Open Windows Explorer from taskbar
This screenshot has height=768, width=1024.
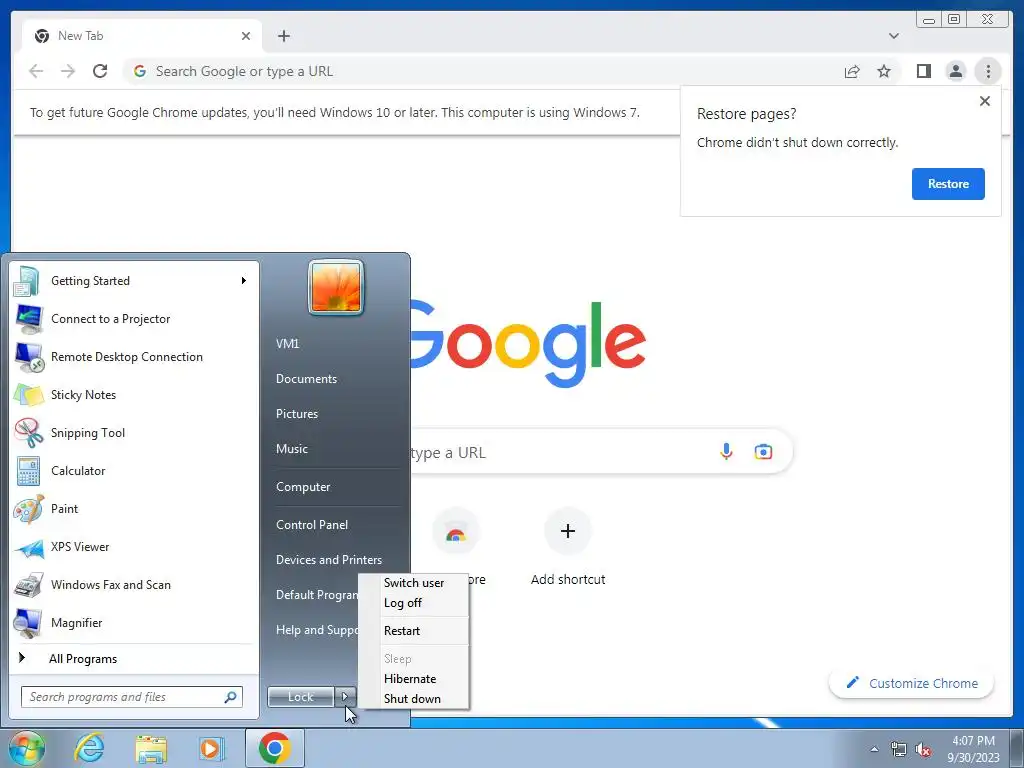pyautogui.click(x=151, y=748)
